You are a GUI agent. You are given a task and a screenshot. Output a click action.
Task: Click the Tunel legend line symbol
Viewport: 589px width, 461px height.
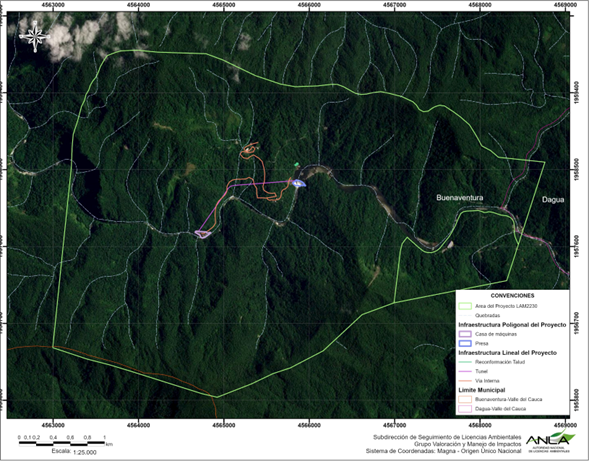click(465, 372)
